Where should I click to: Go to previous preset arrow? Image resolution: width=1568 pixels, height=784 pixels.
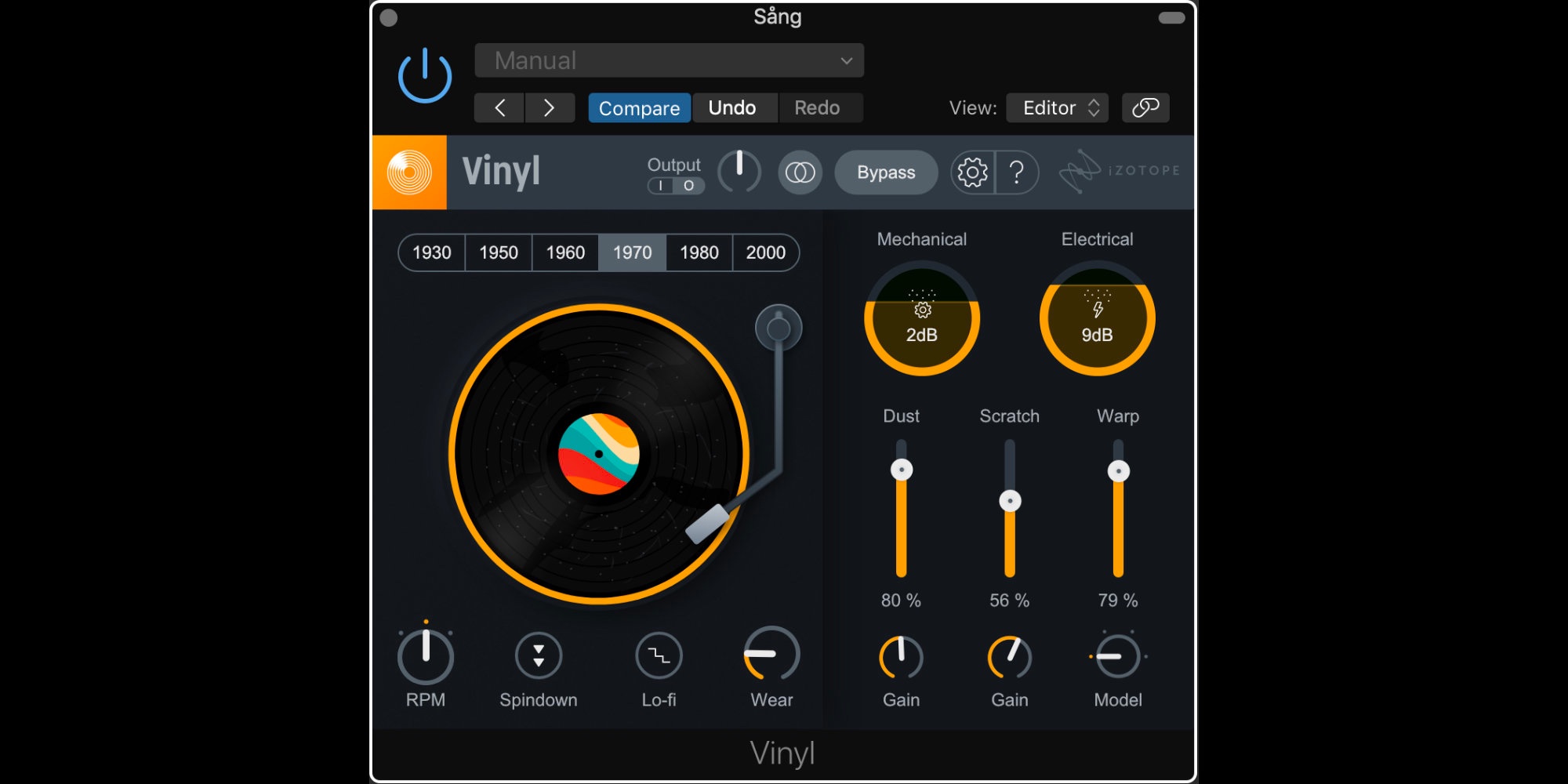pyautogui.click(x=499, y=107)
